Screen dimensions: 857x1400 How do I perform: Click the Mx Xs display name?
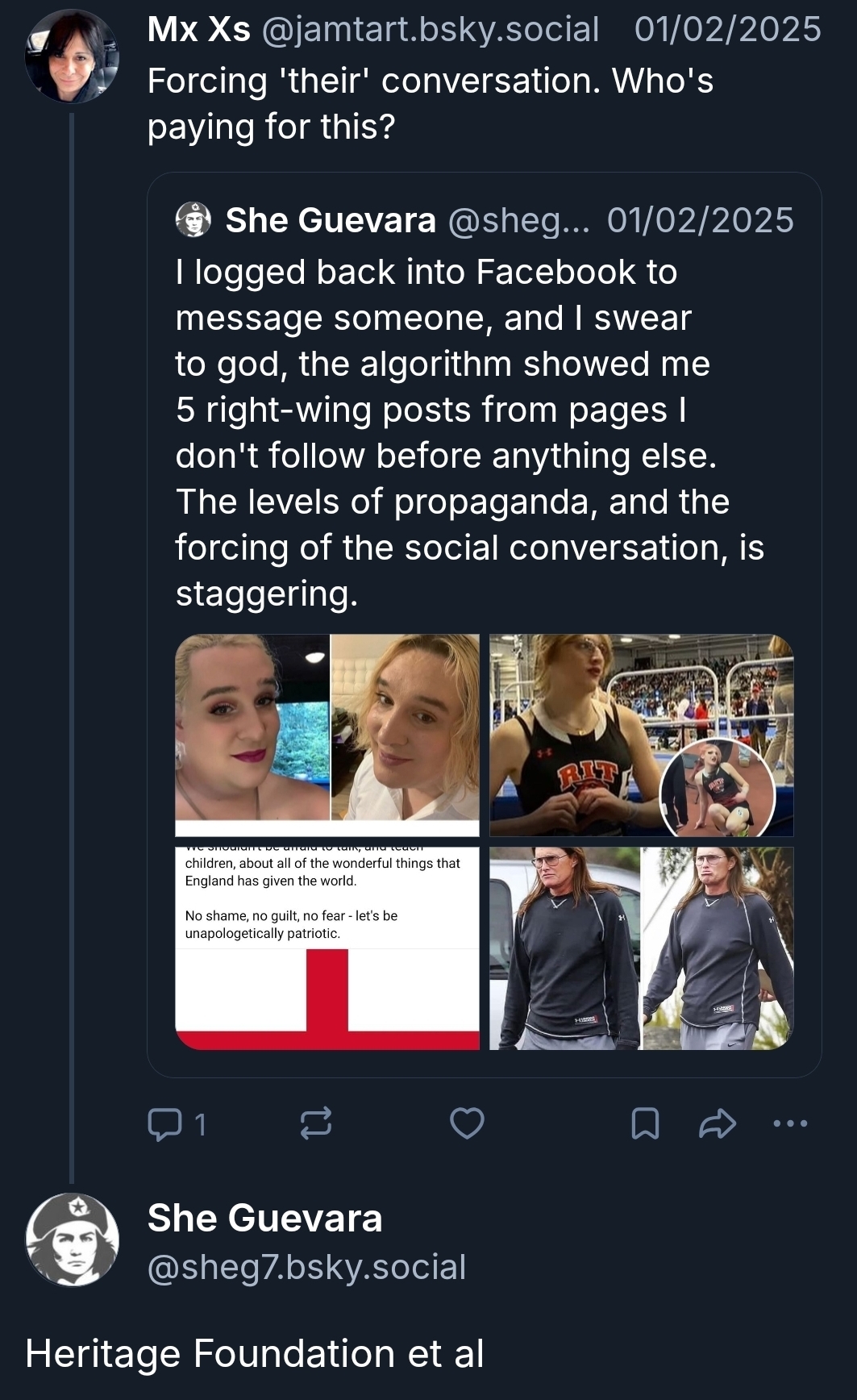(199, 30)
